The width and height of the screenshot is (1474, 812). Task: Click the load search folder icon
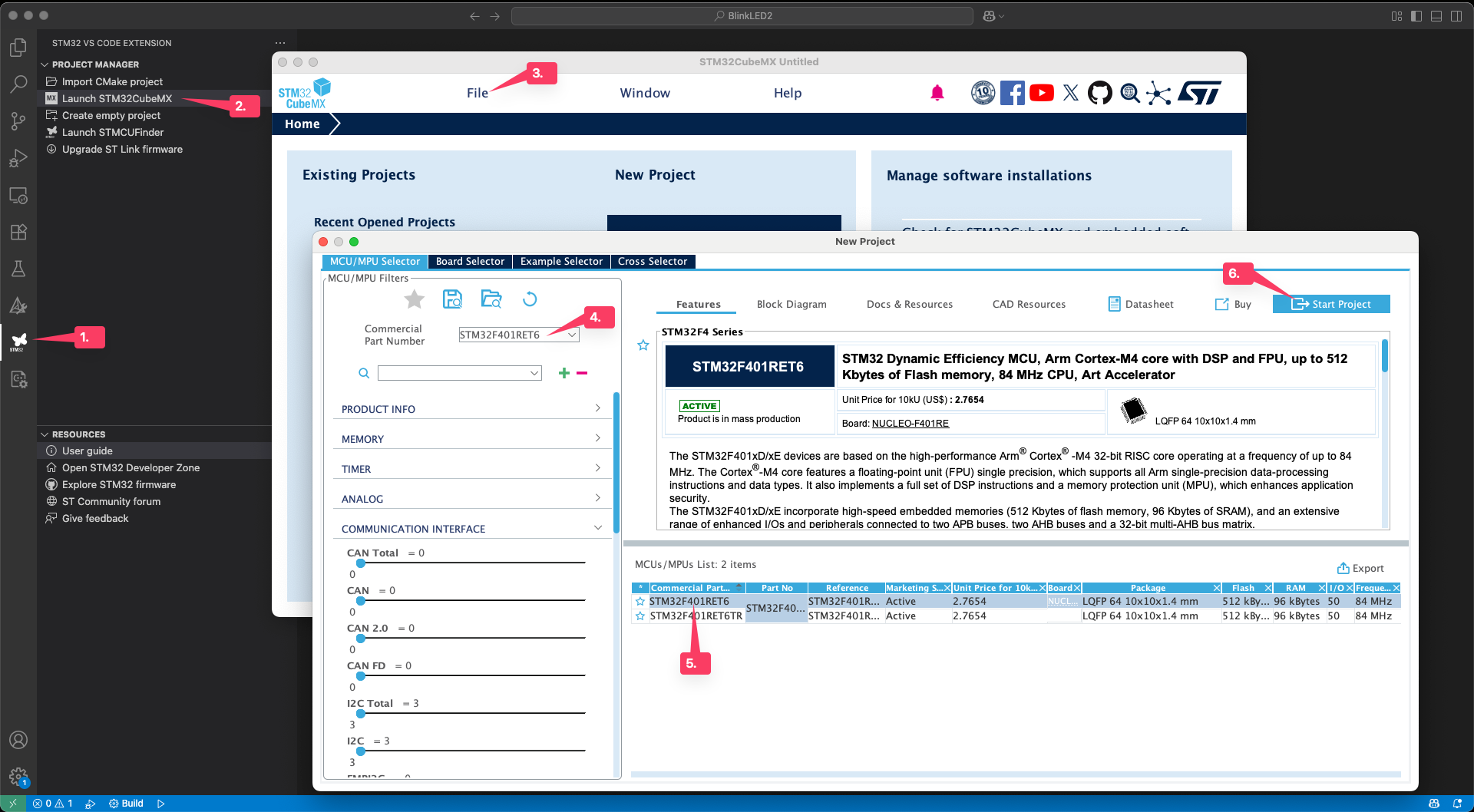tap(491, 299)
